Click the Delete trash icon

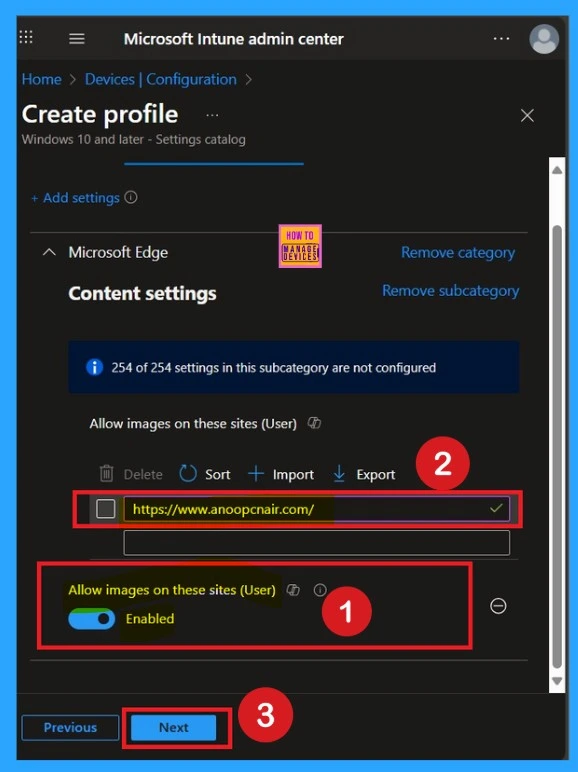106,474
